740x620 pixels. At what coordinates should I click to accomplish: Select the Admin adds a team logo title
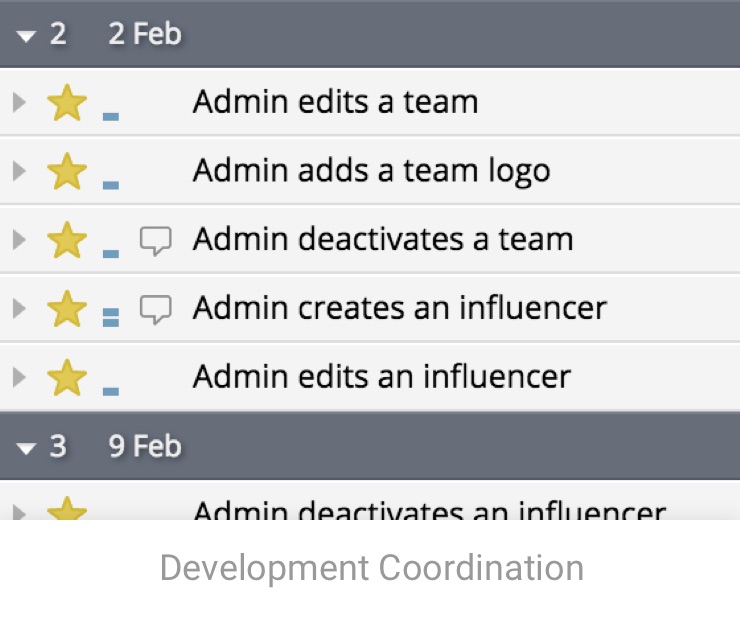point(371,171)
